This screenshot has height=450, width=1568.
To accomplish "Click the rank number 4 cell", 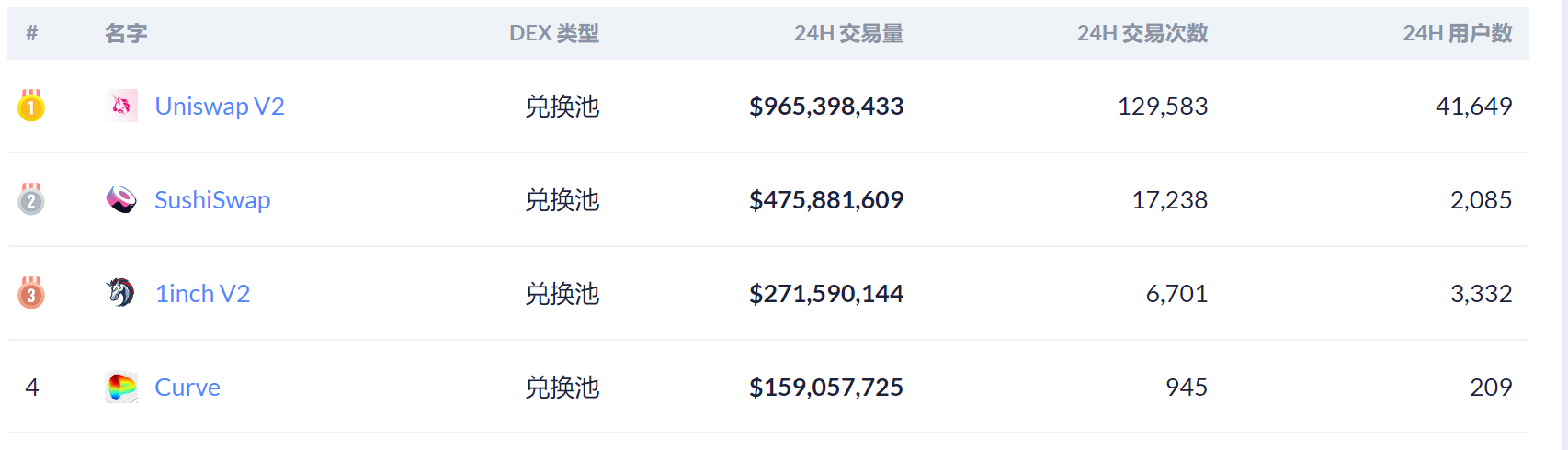I will pyautogui.click(x=32, y=388).
